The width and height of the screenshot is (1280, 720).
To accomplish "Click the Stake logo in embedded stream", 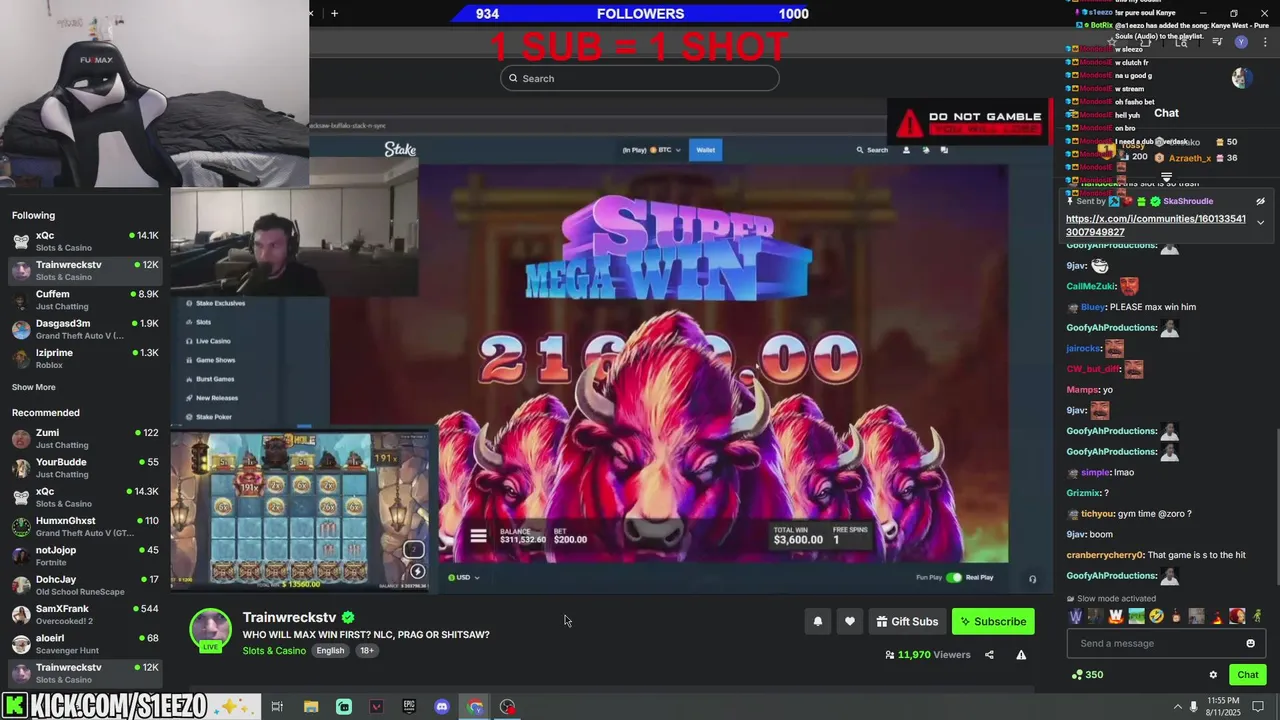I will (x=400, y=149).
